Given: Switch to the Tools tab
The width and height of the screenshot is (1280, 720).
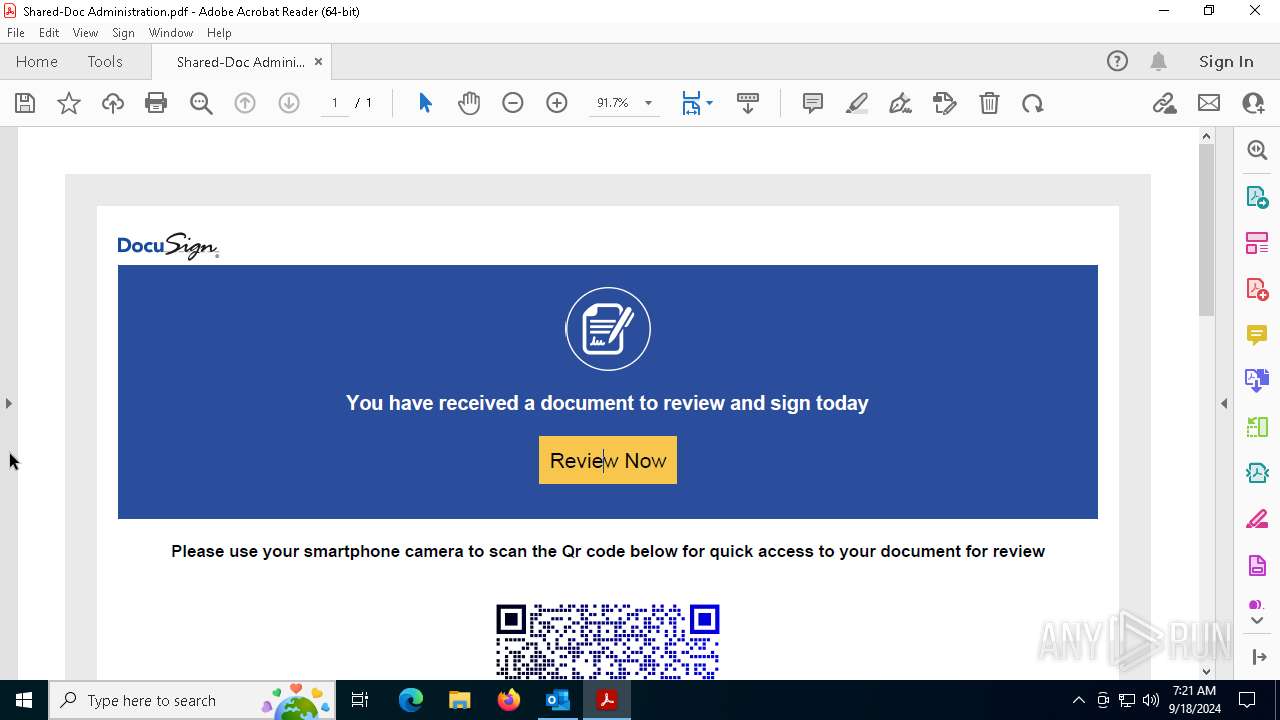Looking at the screenshot, I should tap(105, 62).
